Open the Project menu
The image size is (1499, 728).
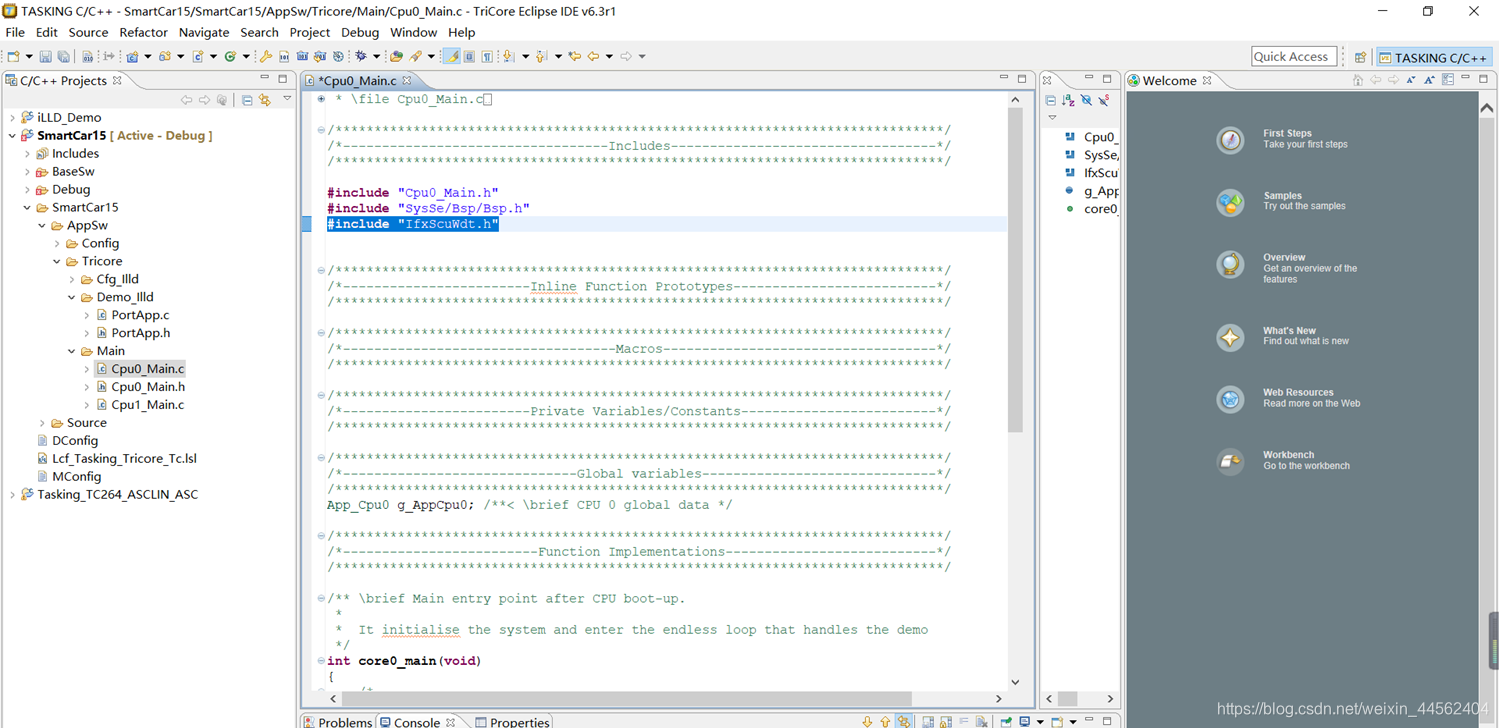coord(309,33)
